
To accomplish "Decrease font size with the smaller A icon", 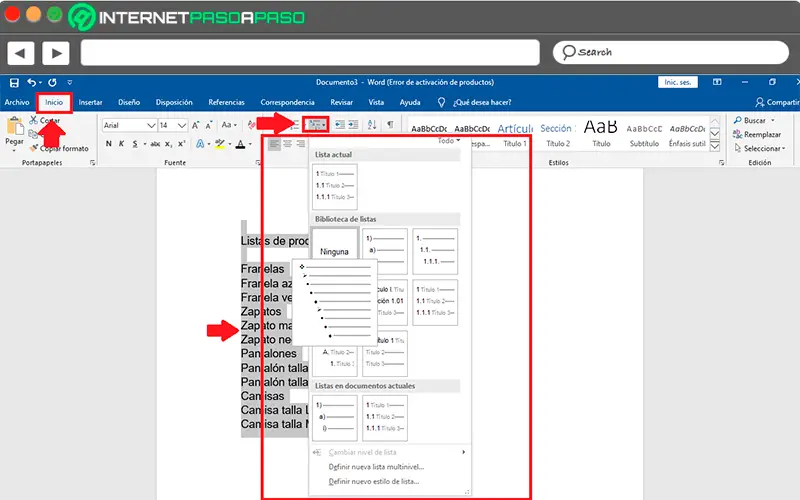I will point(209,125).
